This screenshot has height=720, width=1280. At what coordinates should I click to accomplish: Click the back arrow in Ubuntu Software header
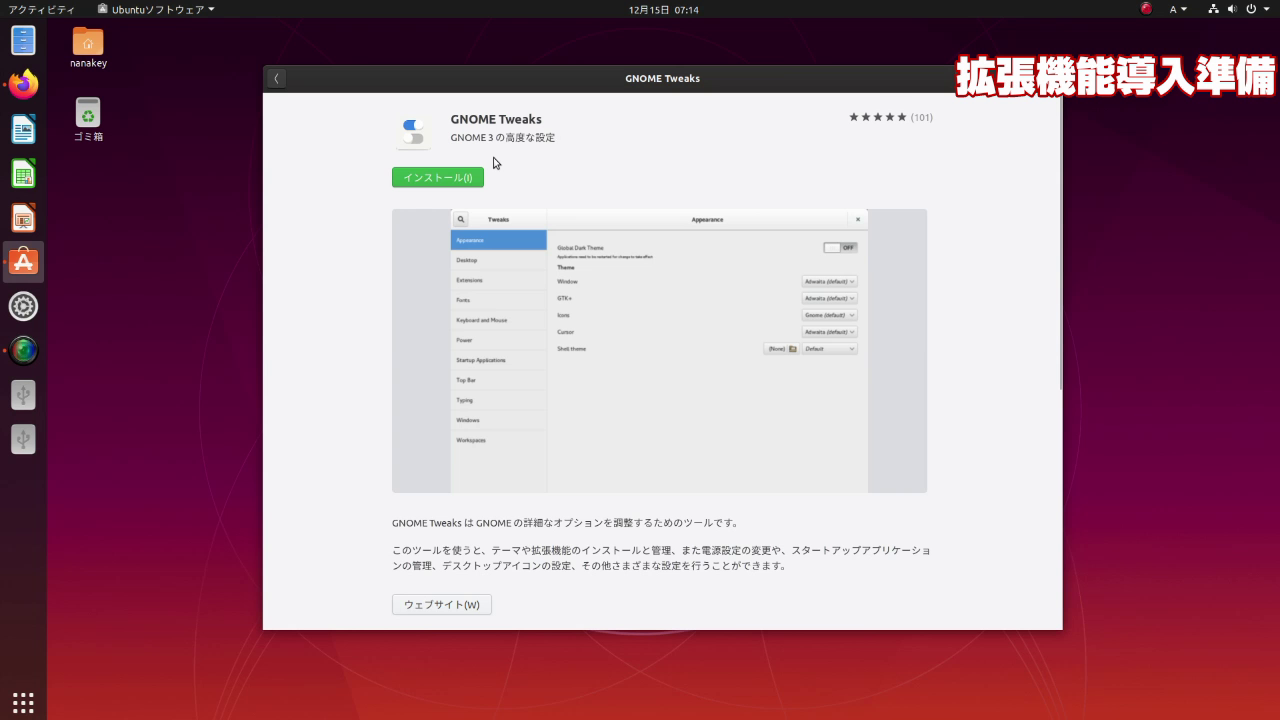coord(276,78)
